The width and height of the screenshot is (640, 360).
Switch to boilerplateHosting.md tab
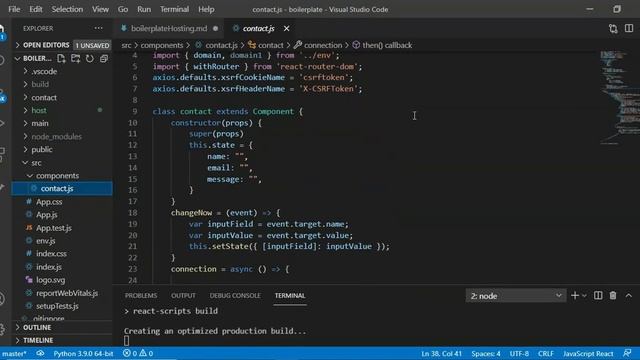[x=169, y=29]
